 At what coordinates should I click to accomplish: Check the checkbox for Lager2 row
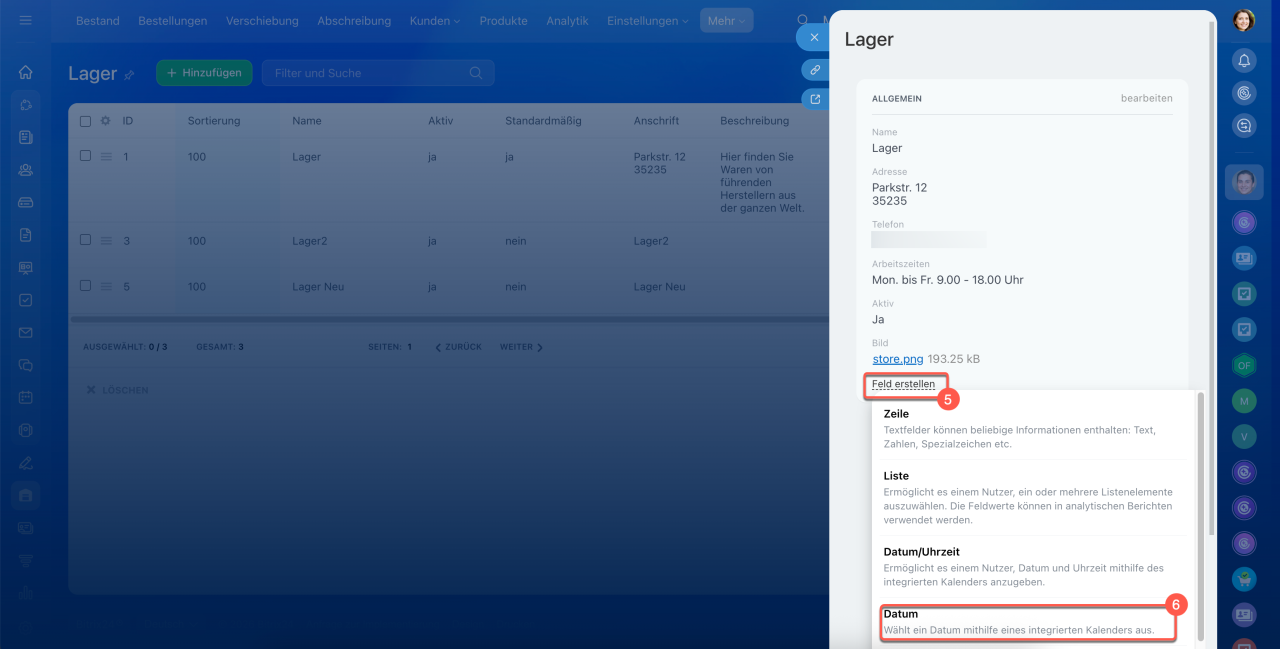pos(85,240)
